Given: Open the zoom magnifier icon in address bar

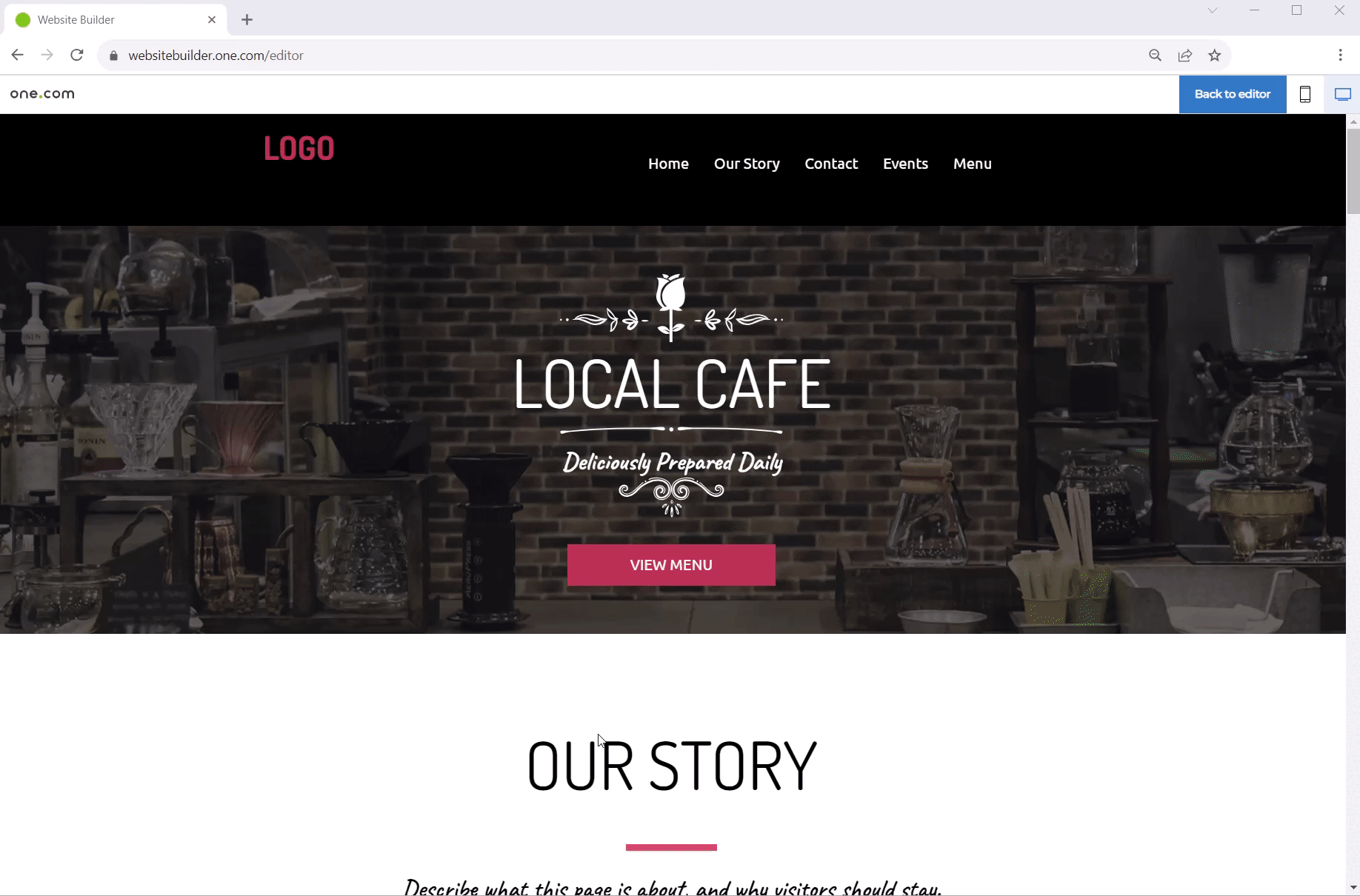Looking at the screenshot, I should tap(1155, 56).
